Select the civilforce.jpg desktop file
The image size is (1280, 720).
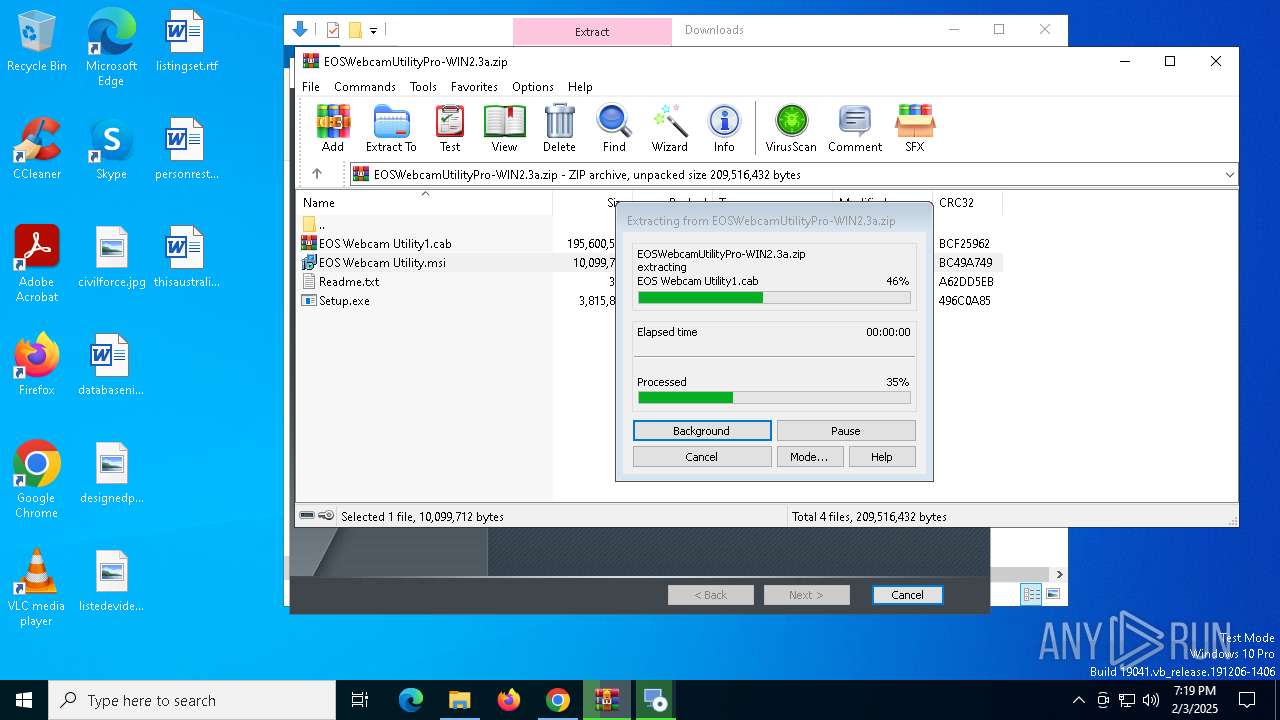coord(112,257)
